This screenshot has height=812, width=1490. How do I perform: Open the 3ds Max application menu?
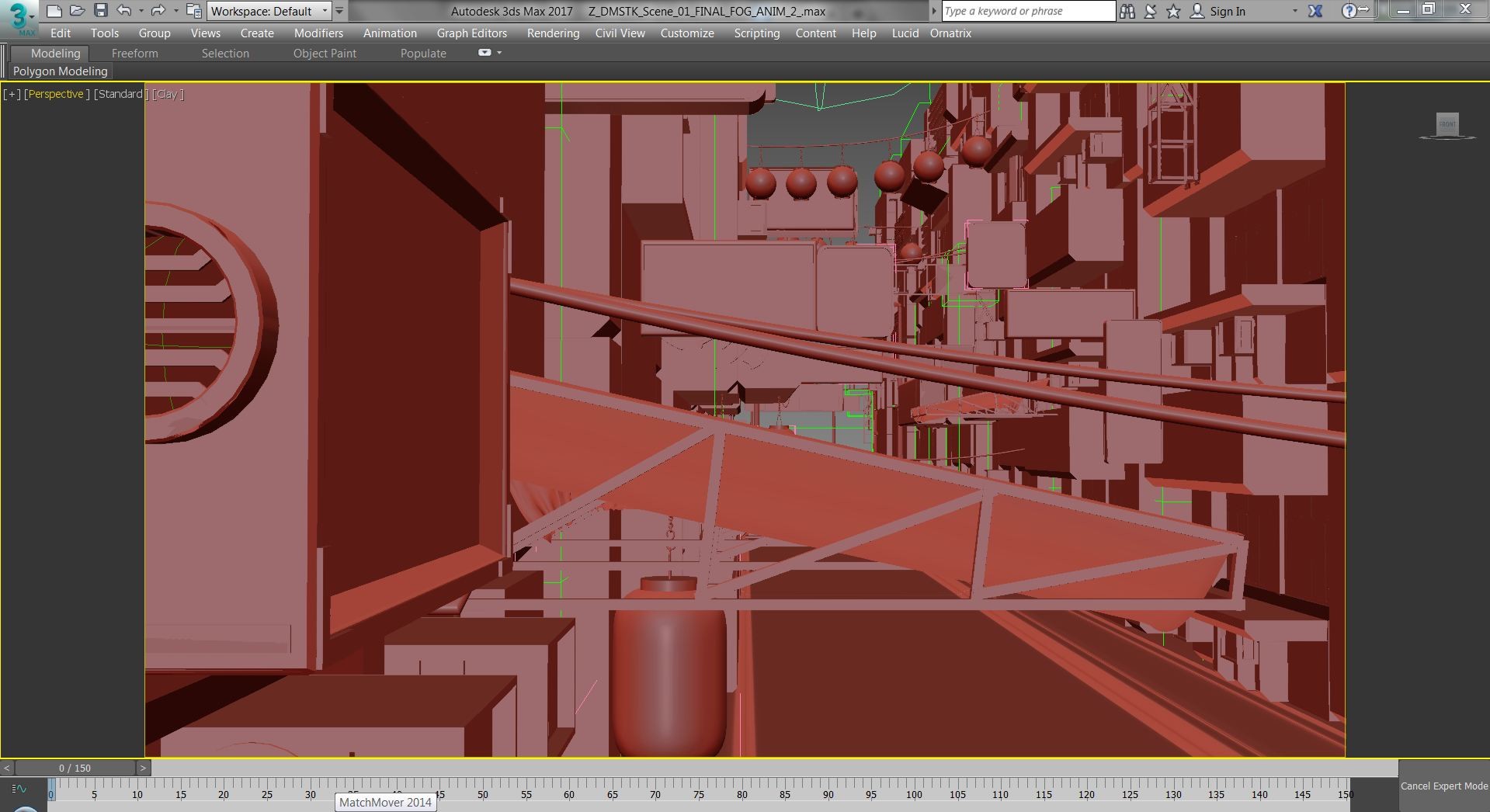click(19, 17)
